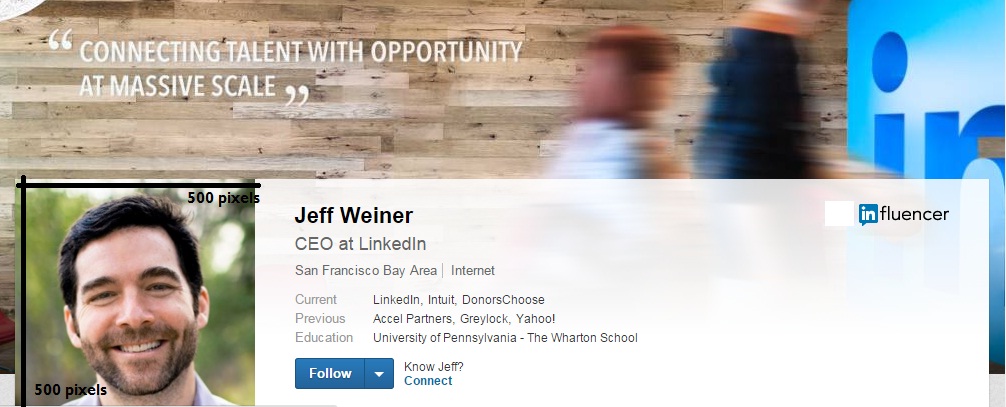Click the Jeff Weiner profile name
The height and width of the screenshot is (407, 1006).
pyautogui.click(x=354, y=216)
